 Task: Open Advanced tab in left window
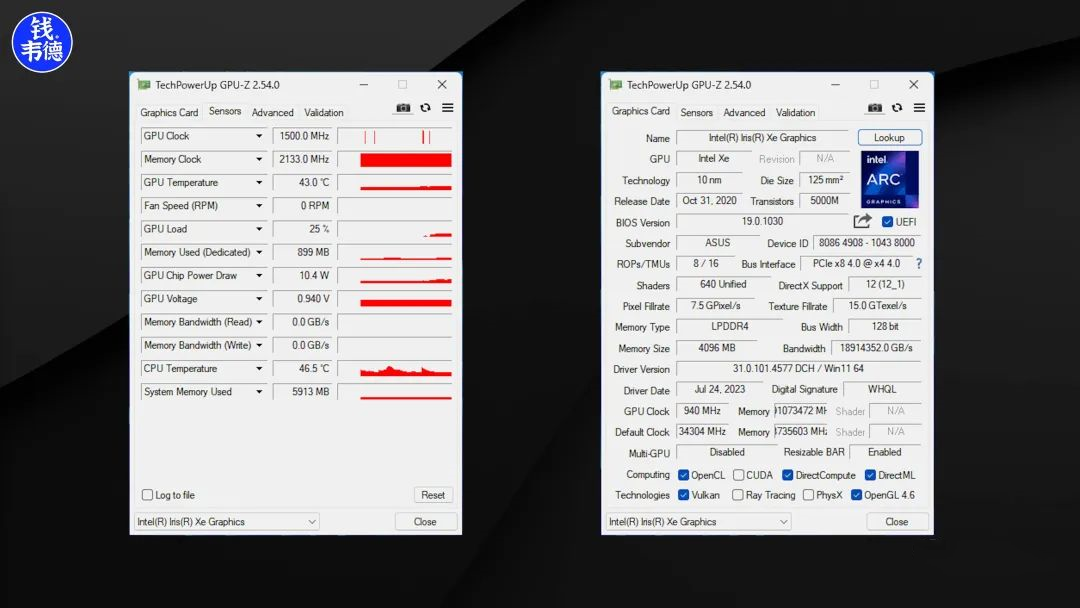[x=273, y=112]
